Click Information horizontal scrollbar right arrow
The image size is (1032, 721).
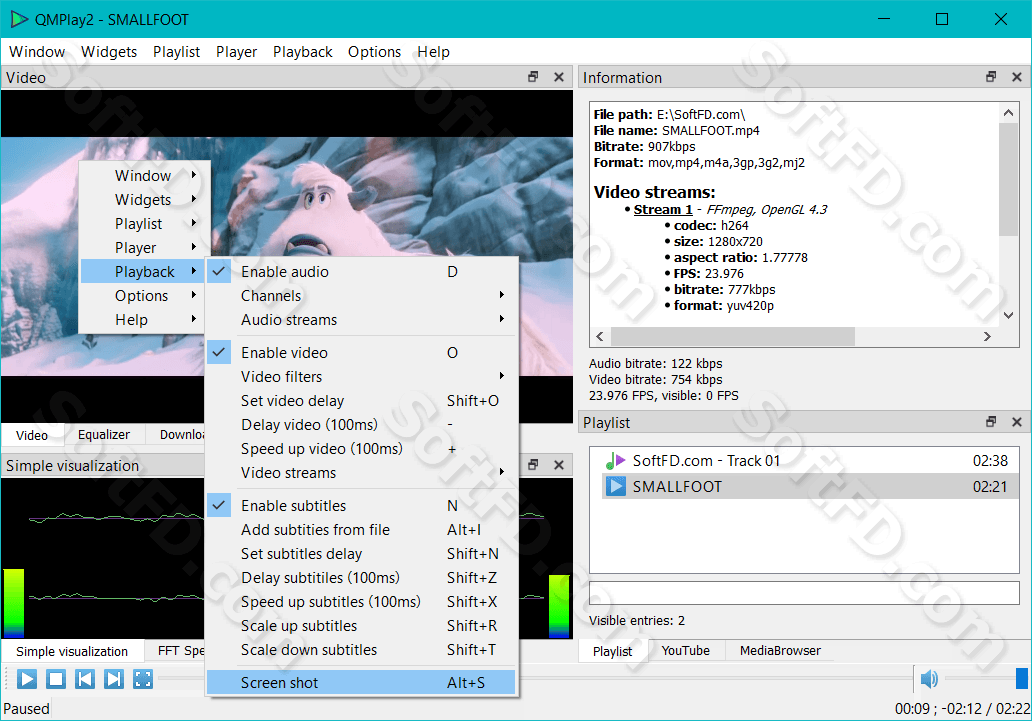click(987, 336)
